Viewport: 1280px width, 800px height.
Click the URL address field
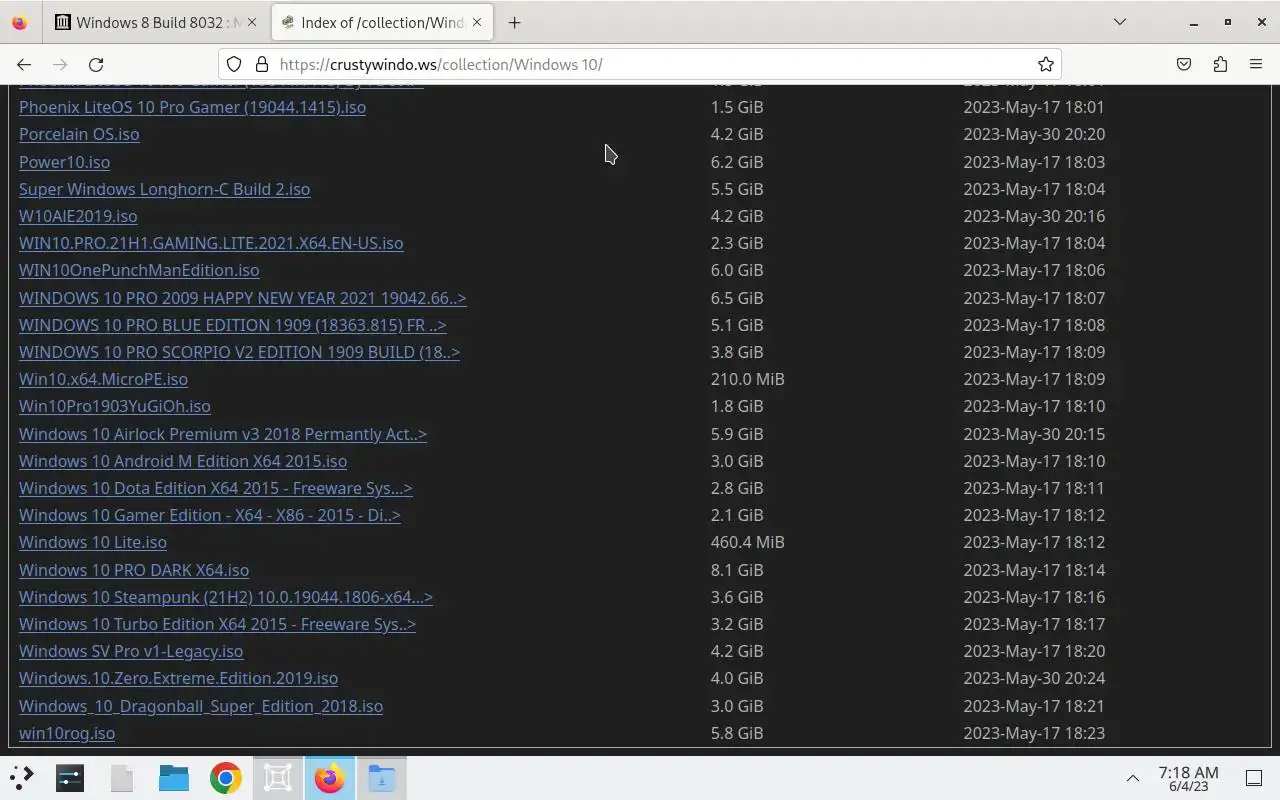pyautogui.click(x=640, y=64)
